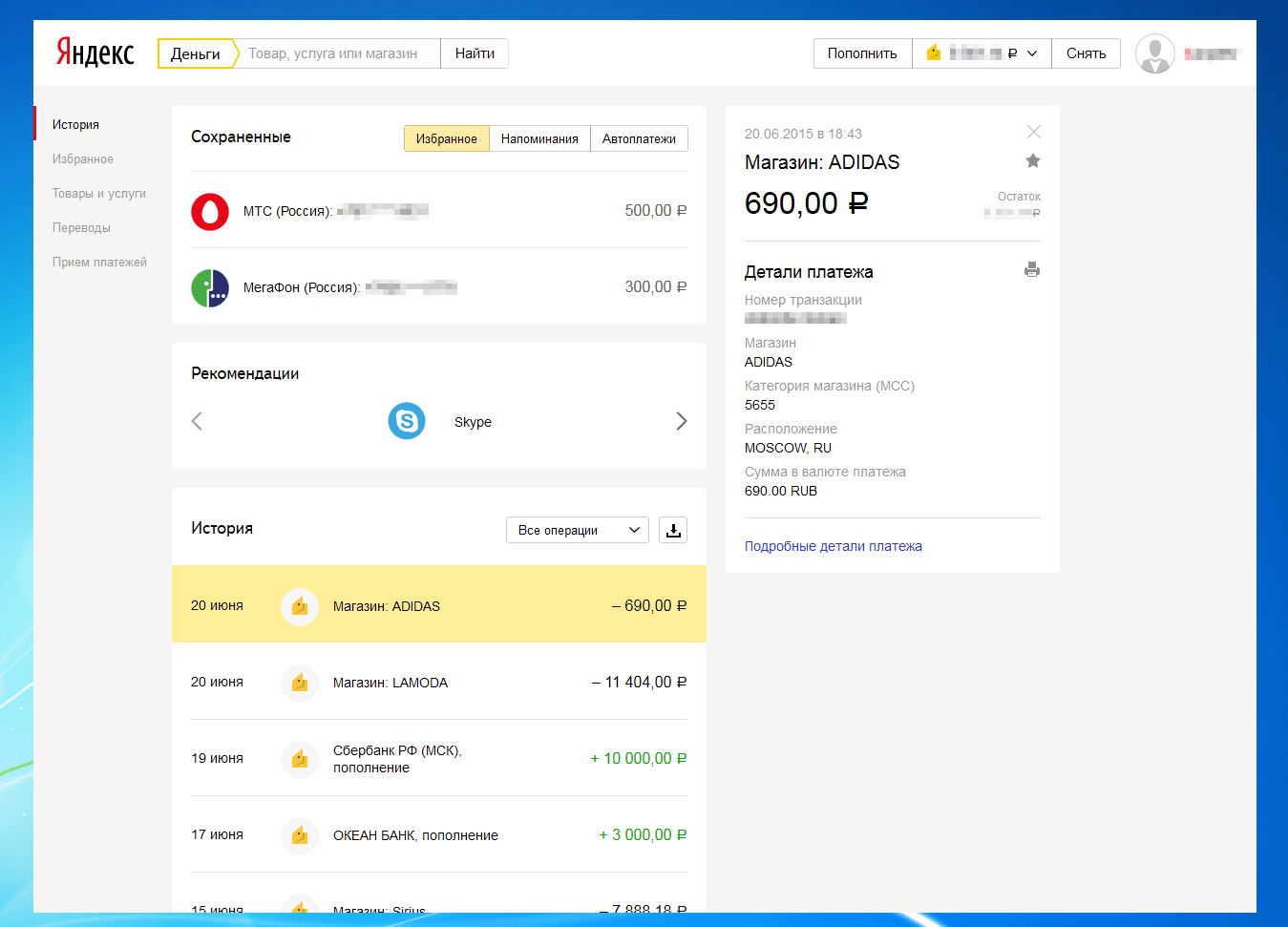This screenshot has width=1288, height=927.
Task: Click the – 11 404,00 ₽ amount
Action: [x=639, y=682]
